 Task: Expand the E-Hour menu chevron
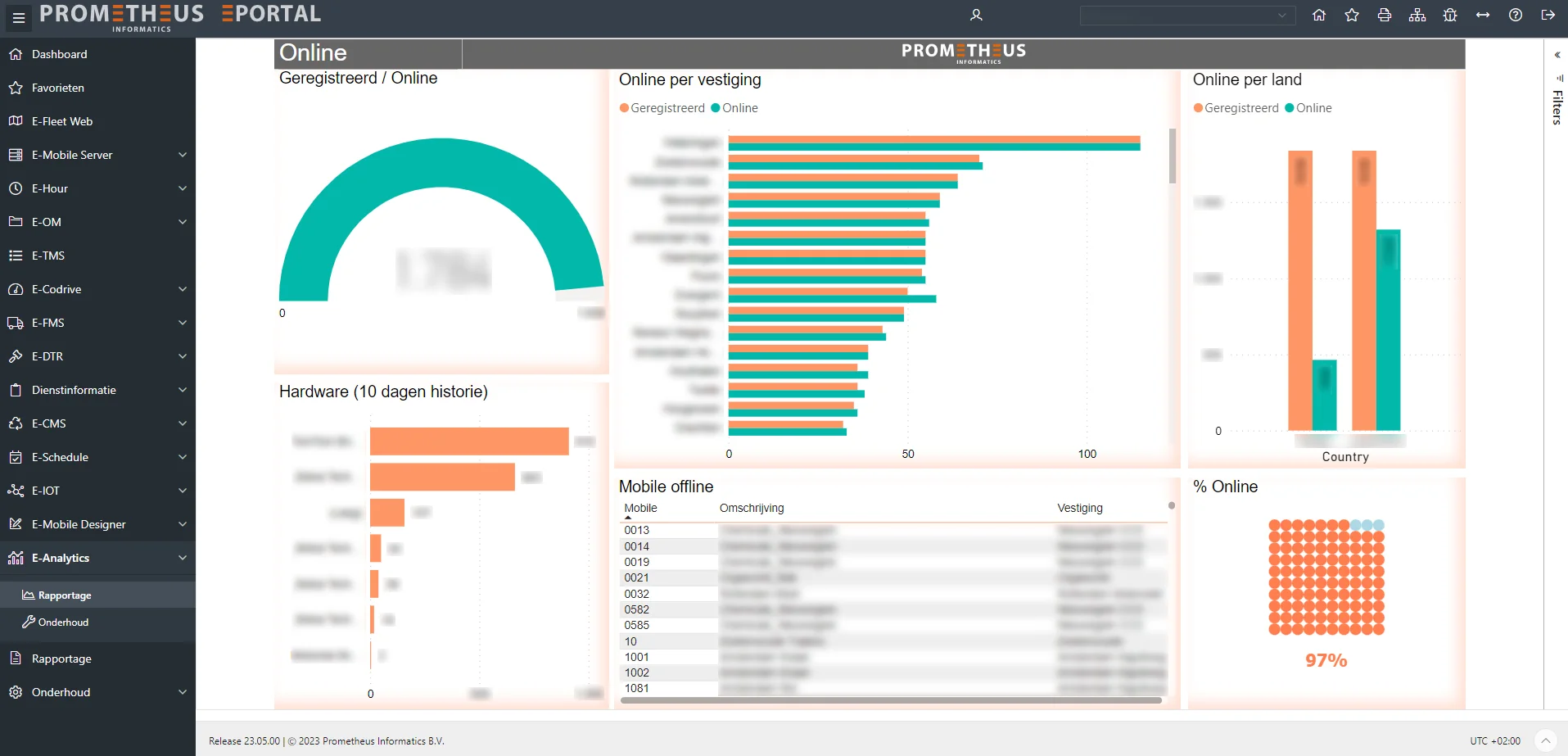click(183, 188)
